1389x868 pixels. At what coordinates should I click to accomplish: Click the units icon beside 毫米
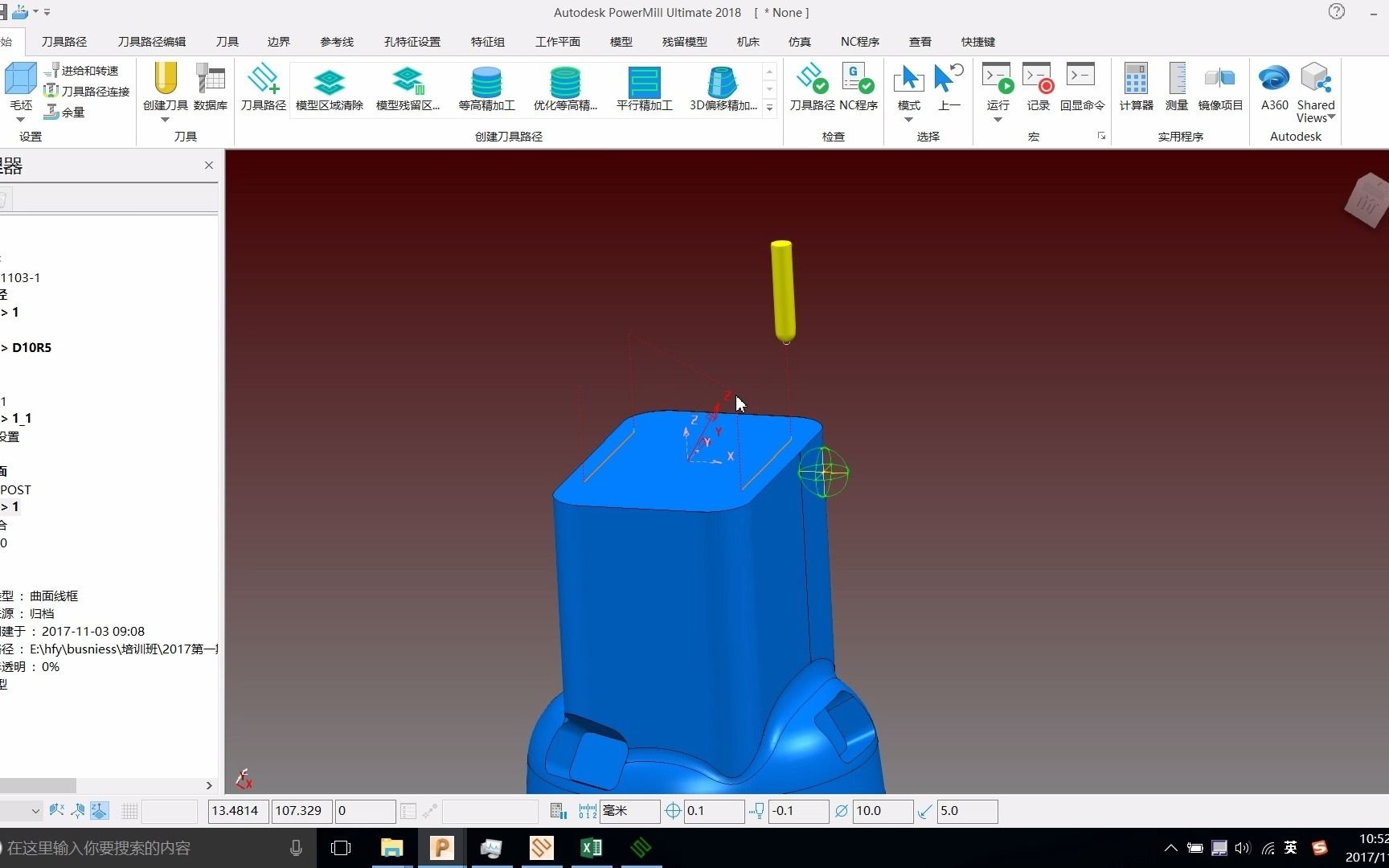point(588,811)
